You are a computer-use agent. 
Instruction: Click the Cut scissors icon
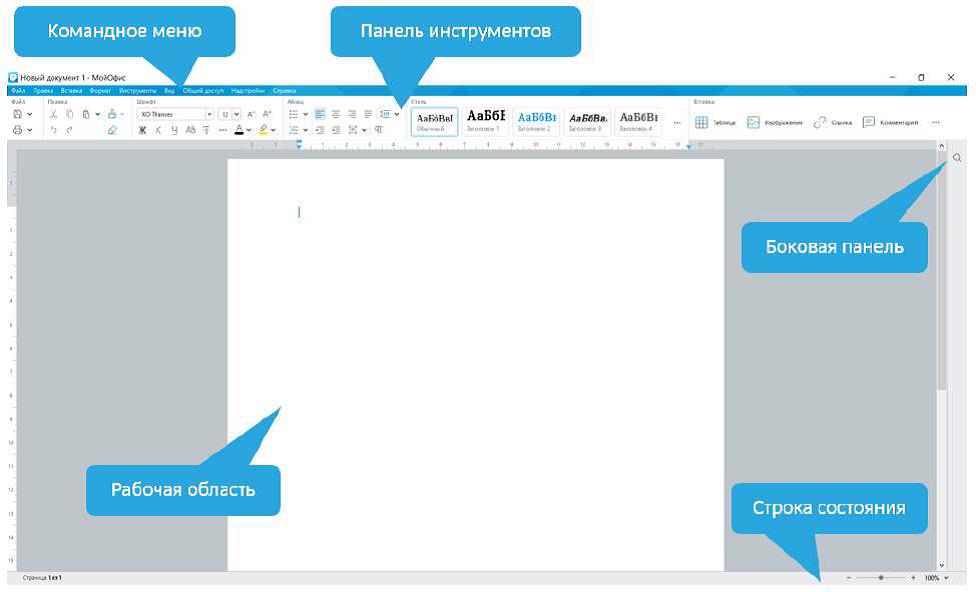pyautogui.click(x=54, y=114)
